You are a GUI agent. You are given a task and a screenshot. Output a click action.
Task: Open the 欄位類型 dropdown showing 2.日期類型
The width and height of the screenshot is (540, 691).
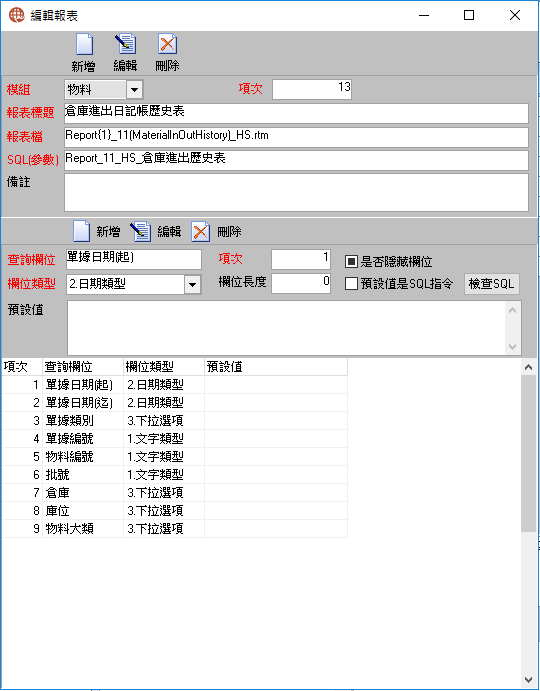[192, 284]
